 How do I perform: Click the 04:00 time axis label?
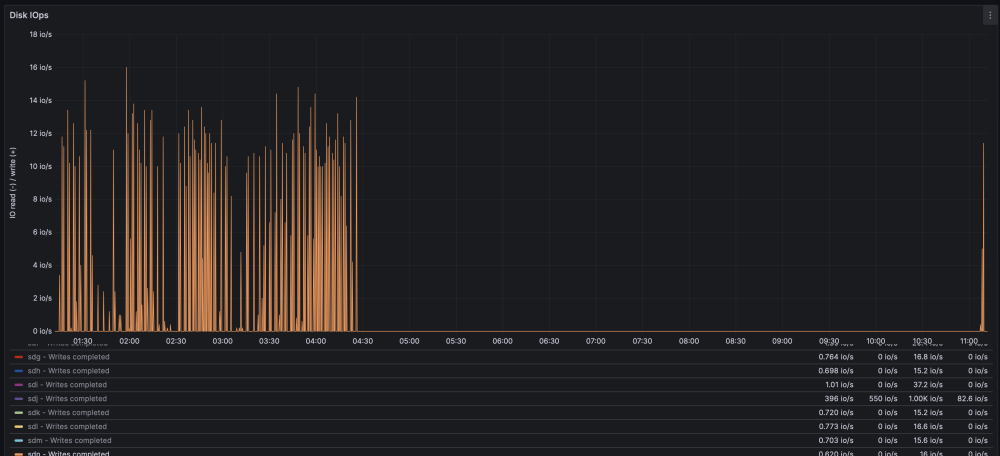pos(316,341)
